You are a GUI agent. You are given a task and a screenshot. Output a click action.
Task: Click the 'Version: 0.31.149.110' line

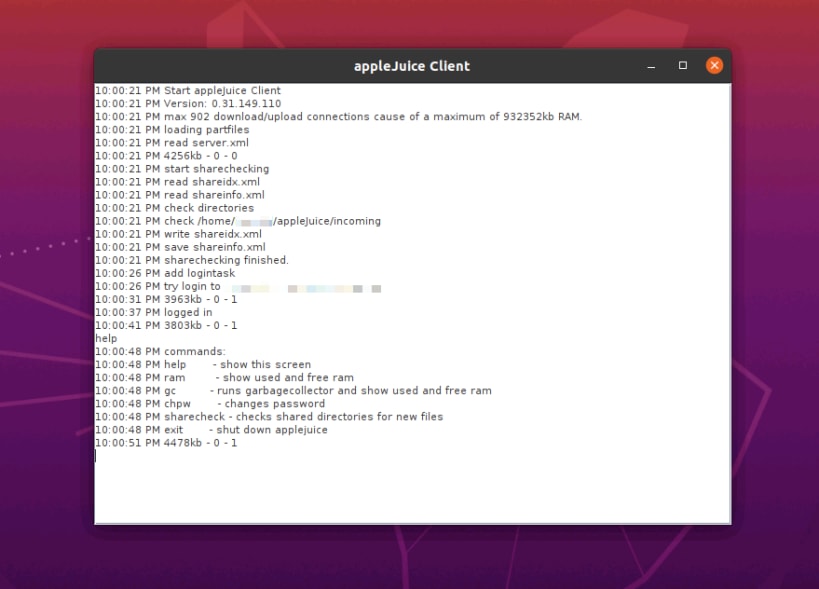click(188, 103)
